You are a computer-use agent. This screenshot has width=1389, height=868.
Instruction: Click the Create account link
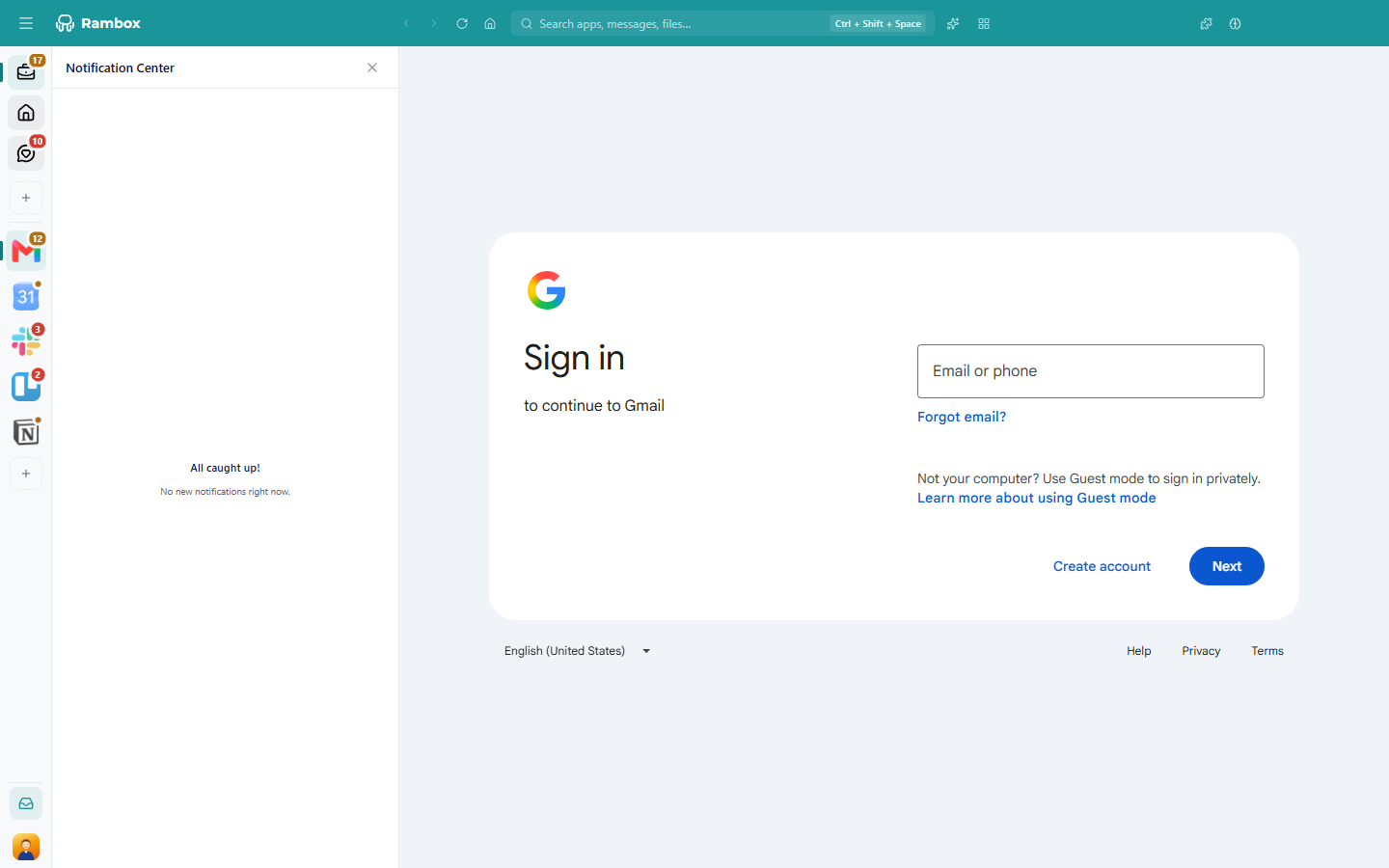(x=1102, y=566)
